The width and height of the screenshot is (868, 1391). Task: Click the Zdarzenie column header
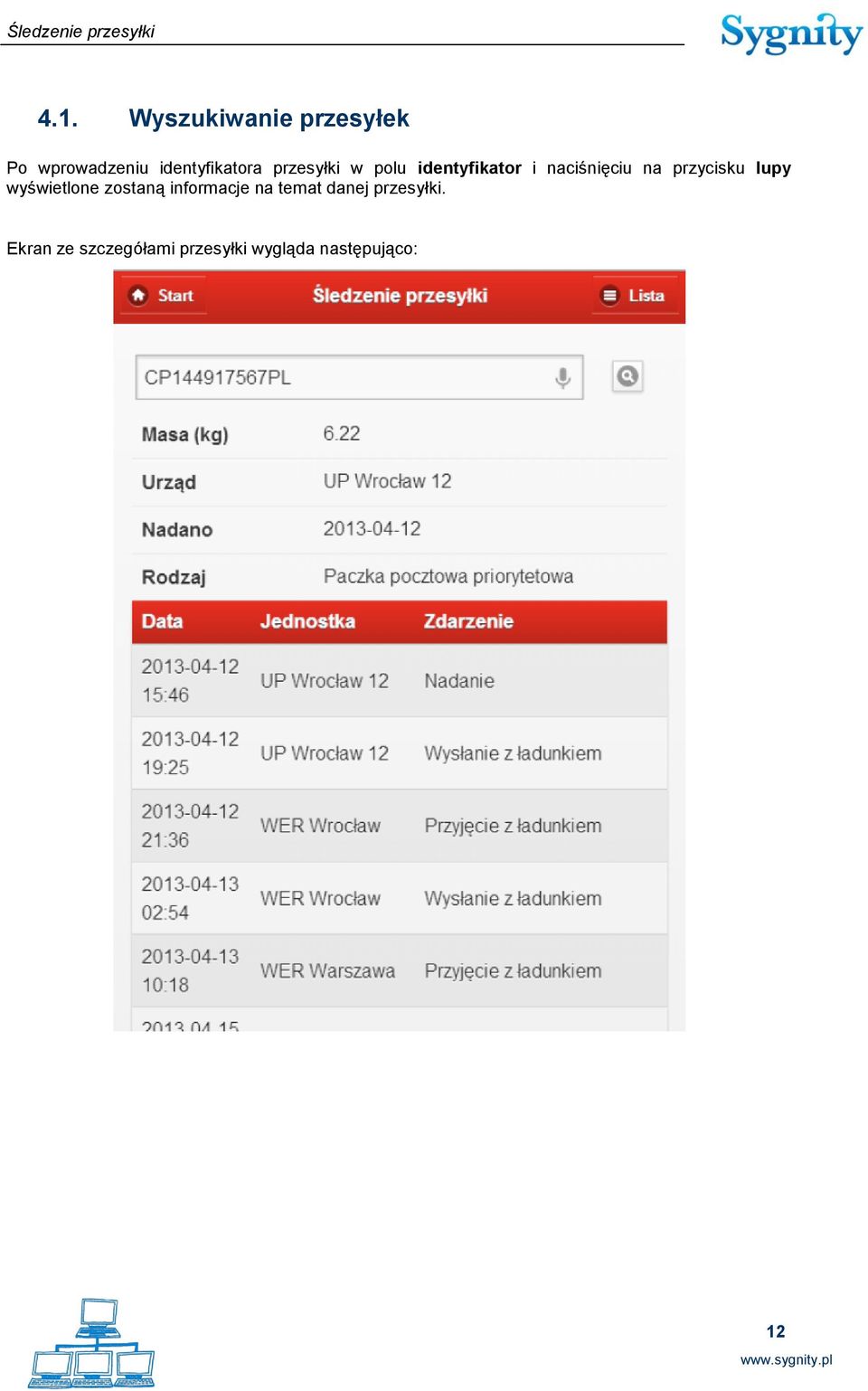pos(468,621)
